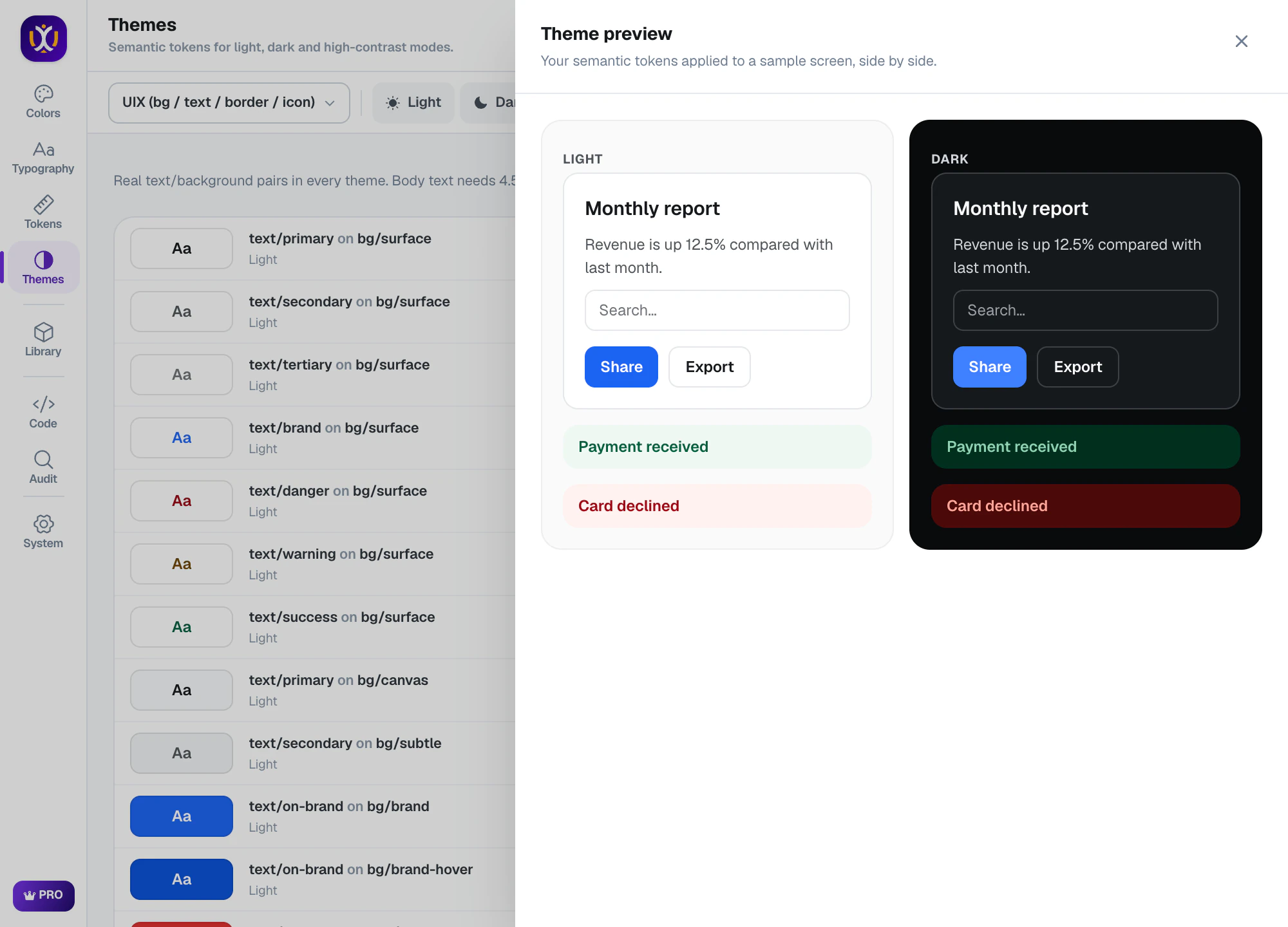
Task: Click the app logo in sidebar
Action: click(x=44, y=39)
